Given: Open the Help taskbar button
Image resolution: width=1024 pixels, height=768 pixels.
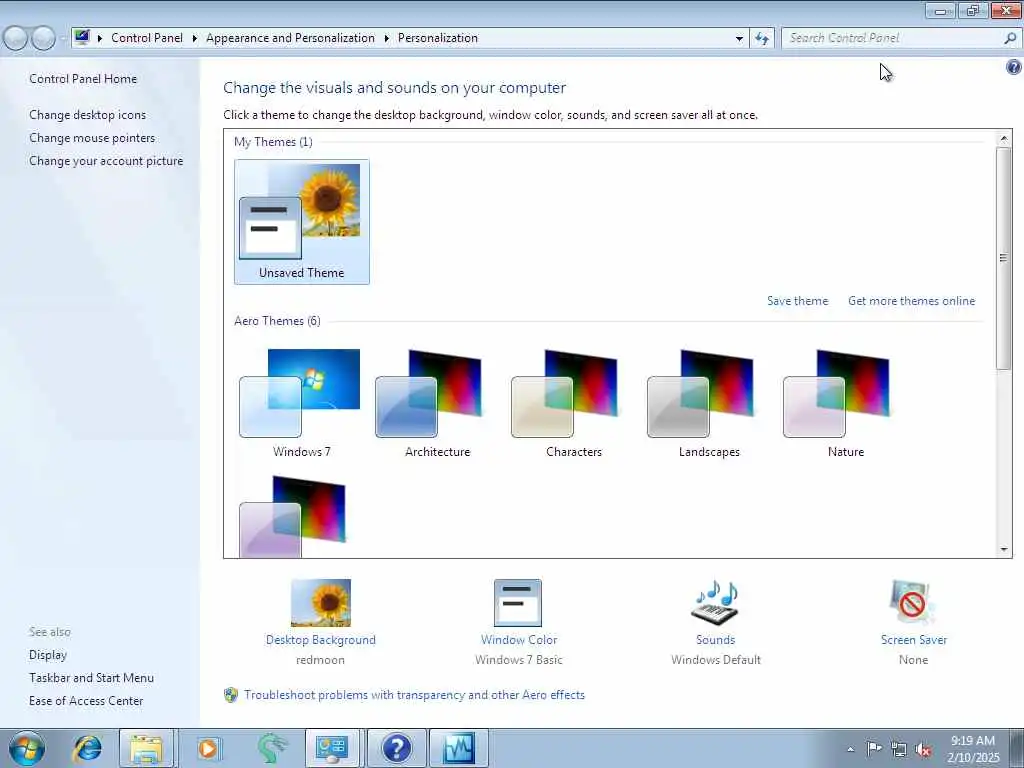Looking at the screenshot, I should coord(396,748).
